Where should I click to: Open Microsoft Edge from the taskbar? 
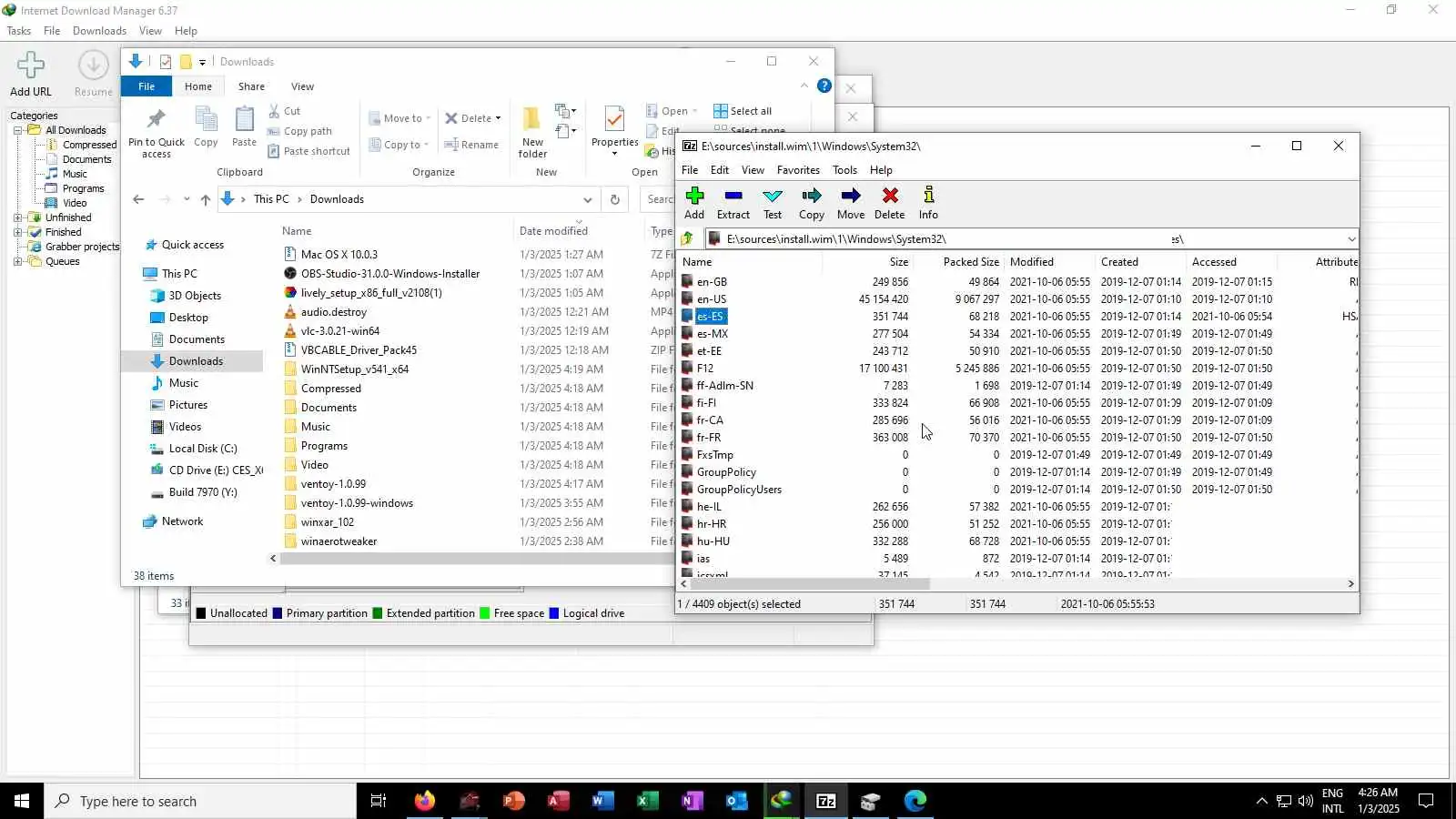915,801
